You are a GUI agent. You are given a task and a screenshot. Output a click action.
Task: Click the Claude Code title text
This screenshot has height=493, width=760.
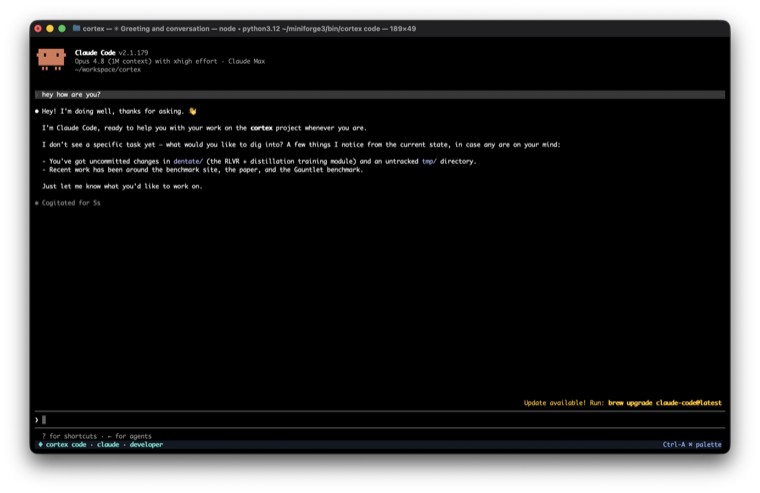click(95, 53)
